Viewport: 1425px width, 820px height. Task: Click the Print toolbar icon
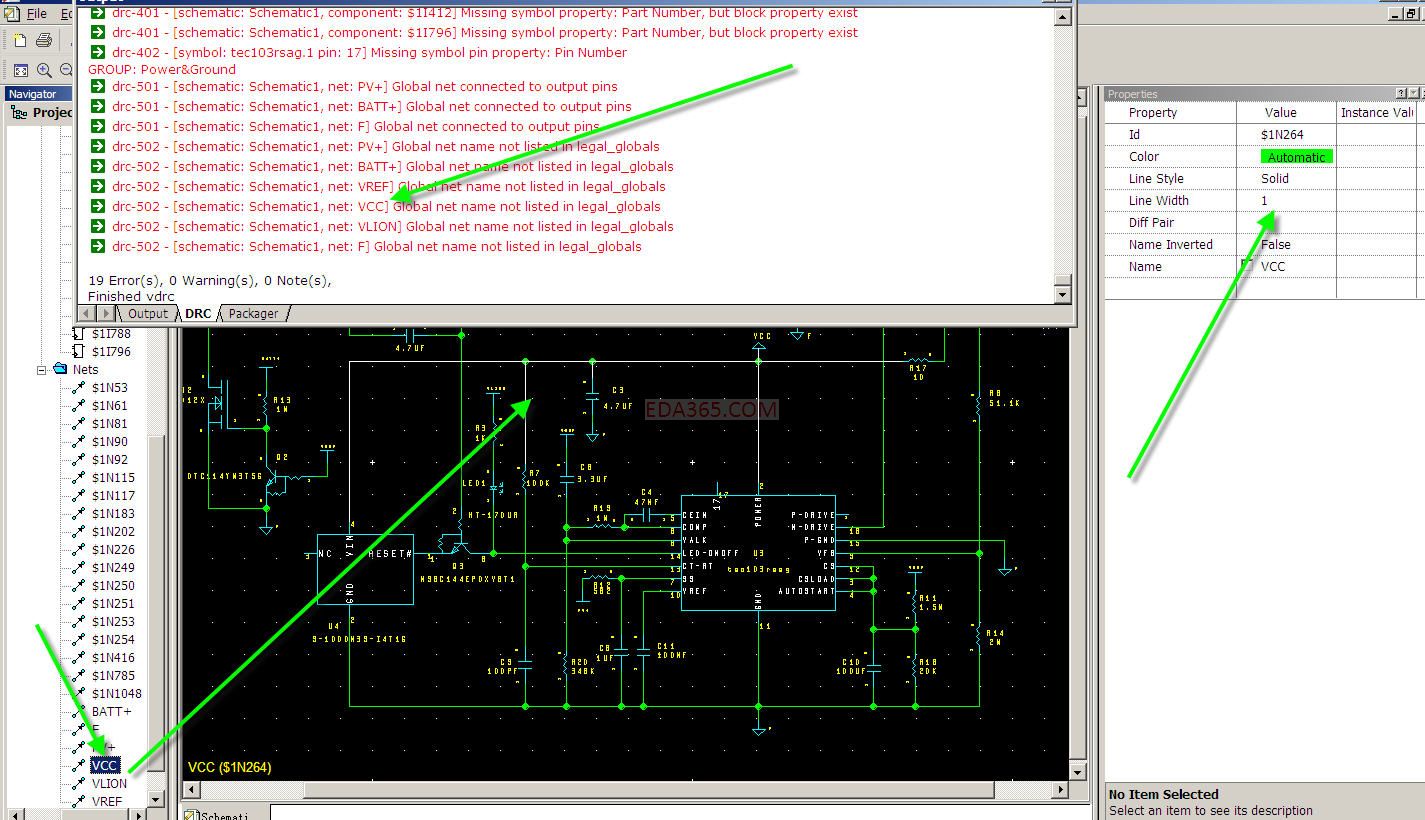[44, 41]
